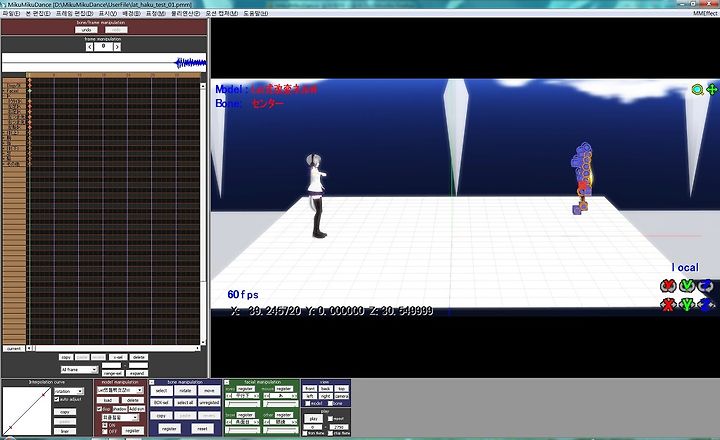Toggle the auto adjust checkbox
This screenshot has height=440, width=720.
56,399
